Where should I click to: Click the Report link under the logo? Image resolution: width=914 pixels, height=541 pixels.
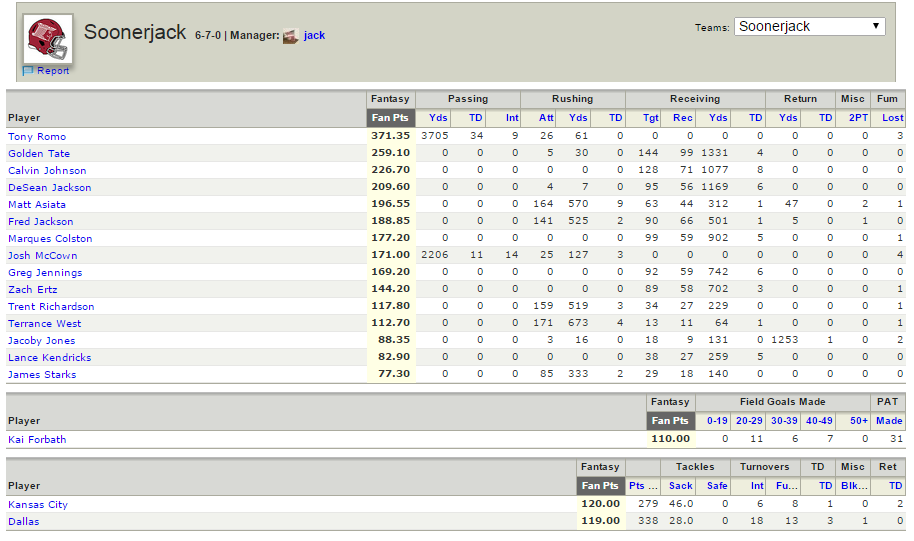click(53, 71)
